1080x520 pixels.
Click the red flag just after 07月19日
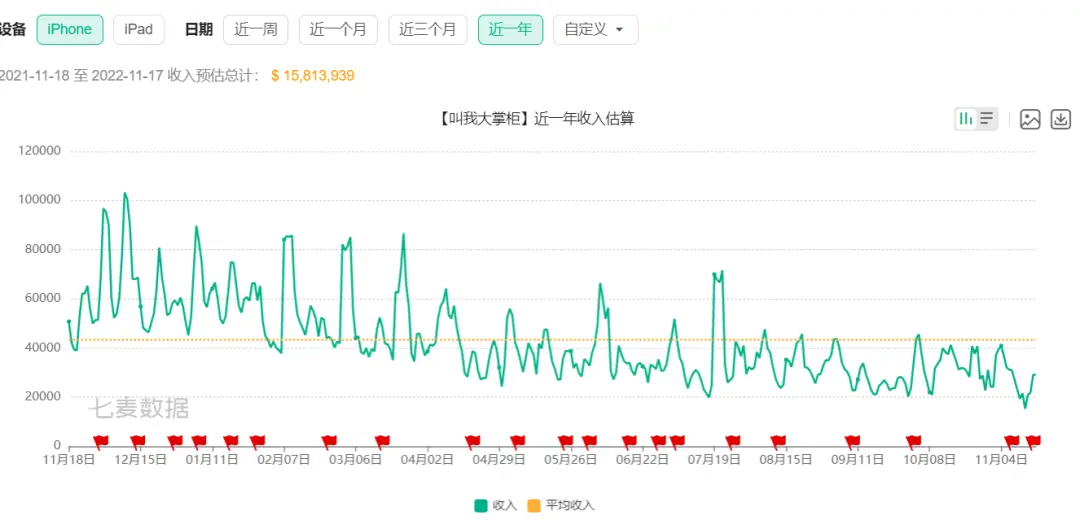click(732, 441)
